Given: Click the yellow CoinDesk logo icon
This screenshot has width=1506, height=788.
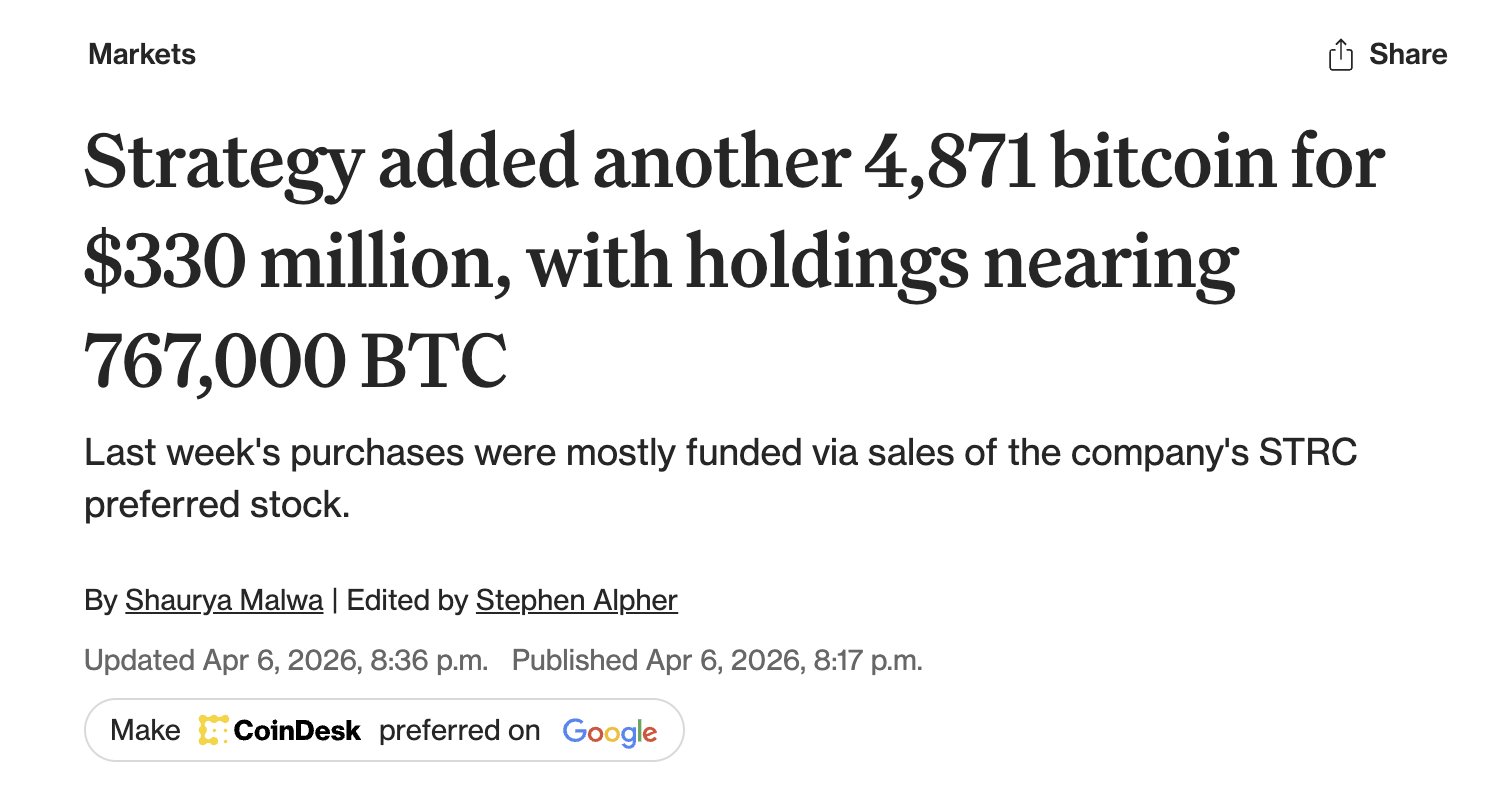Looking at the screenshot, I should 213,731.
